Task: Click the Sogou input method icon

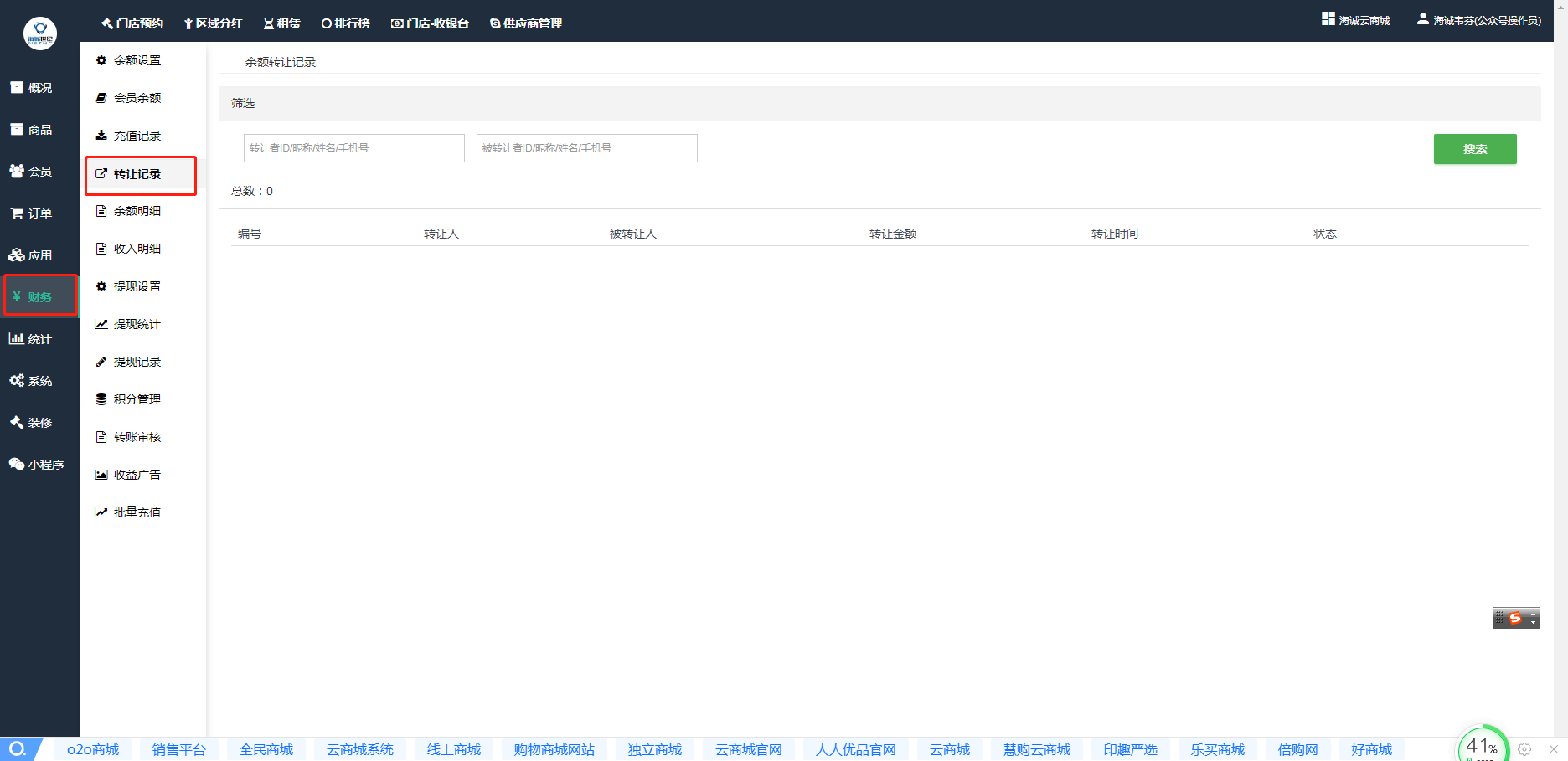Action: pyautogui.click(x=1514, y=618)
